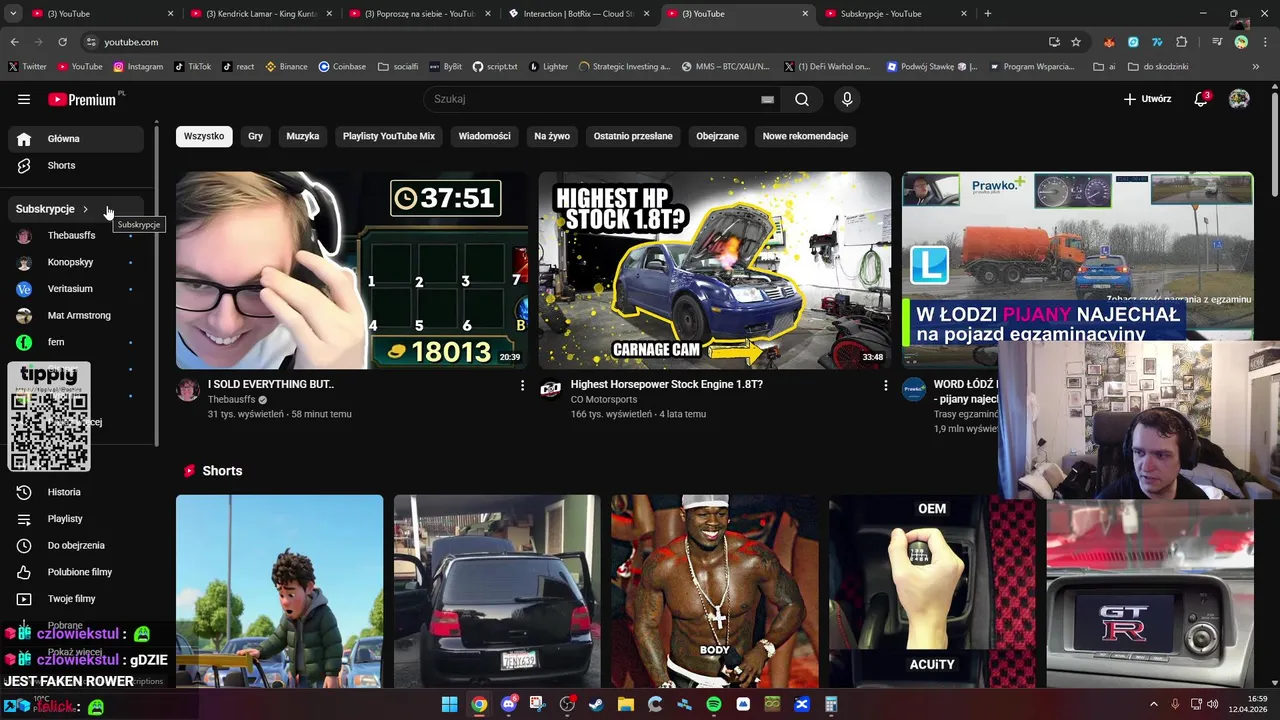1280x720 pixels.
Task: Select the Playlisty YouTube Mix chip
Action: [389, 136]
